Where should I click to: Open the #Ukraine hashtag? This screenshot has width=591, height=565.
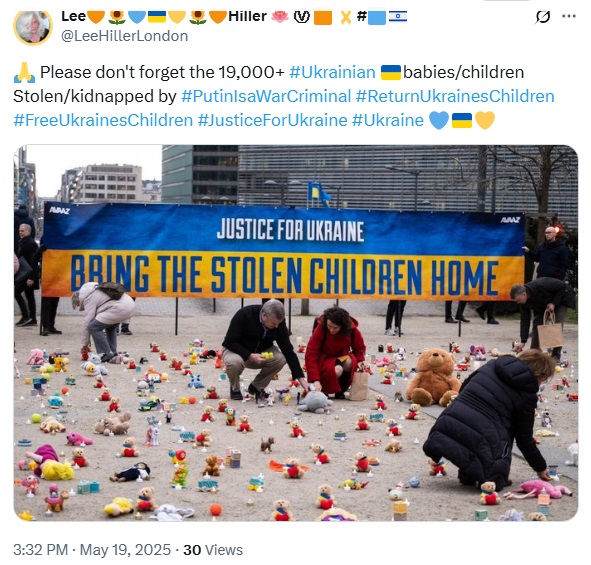(x=388, y=121)
